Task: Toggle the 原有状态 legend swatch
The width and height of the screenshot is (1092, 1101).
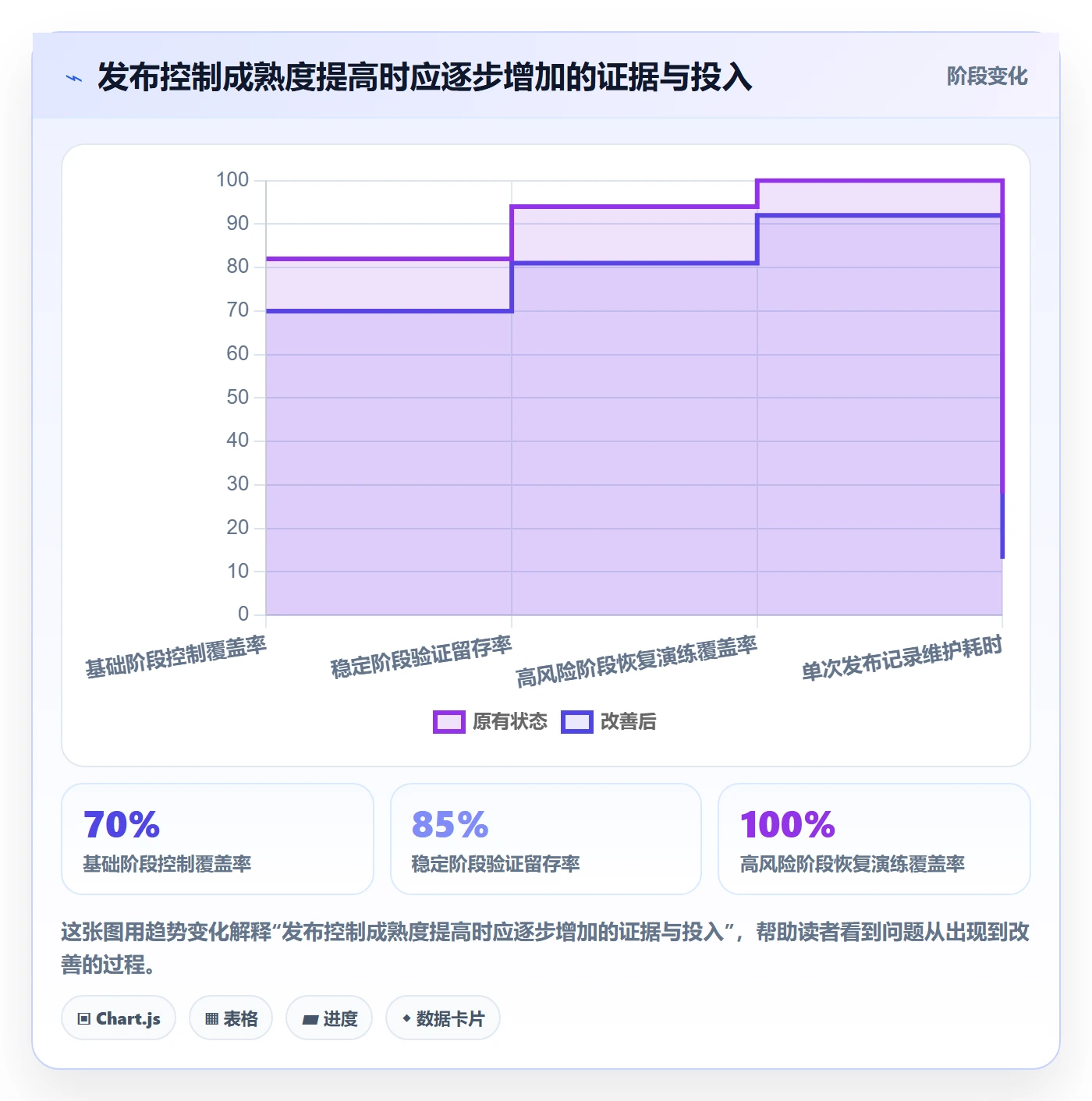Action: [x=448, y=722]
